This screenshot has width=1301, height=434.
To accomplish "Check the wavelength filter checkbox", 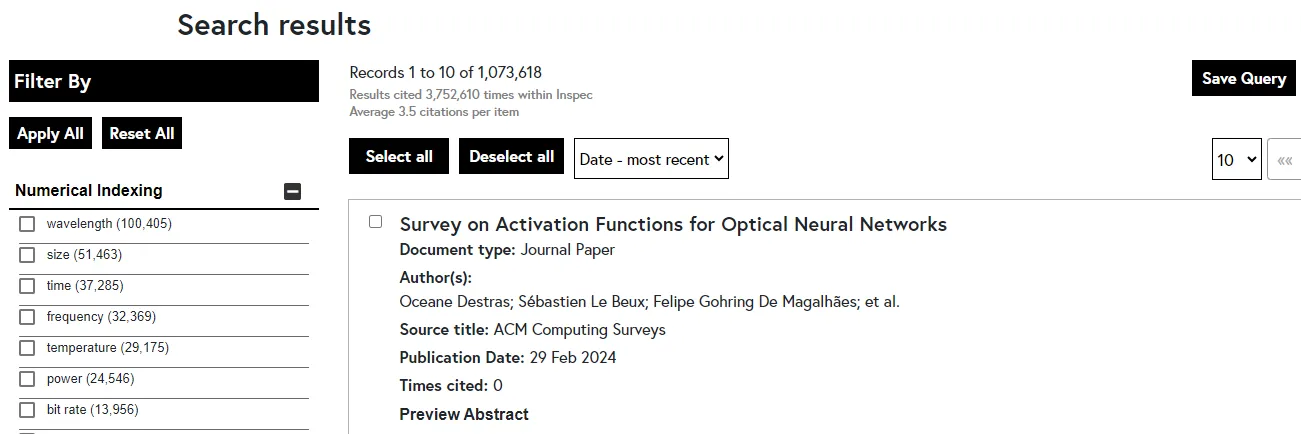I will click(27, 224).
